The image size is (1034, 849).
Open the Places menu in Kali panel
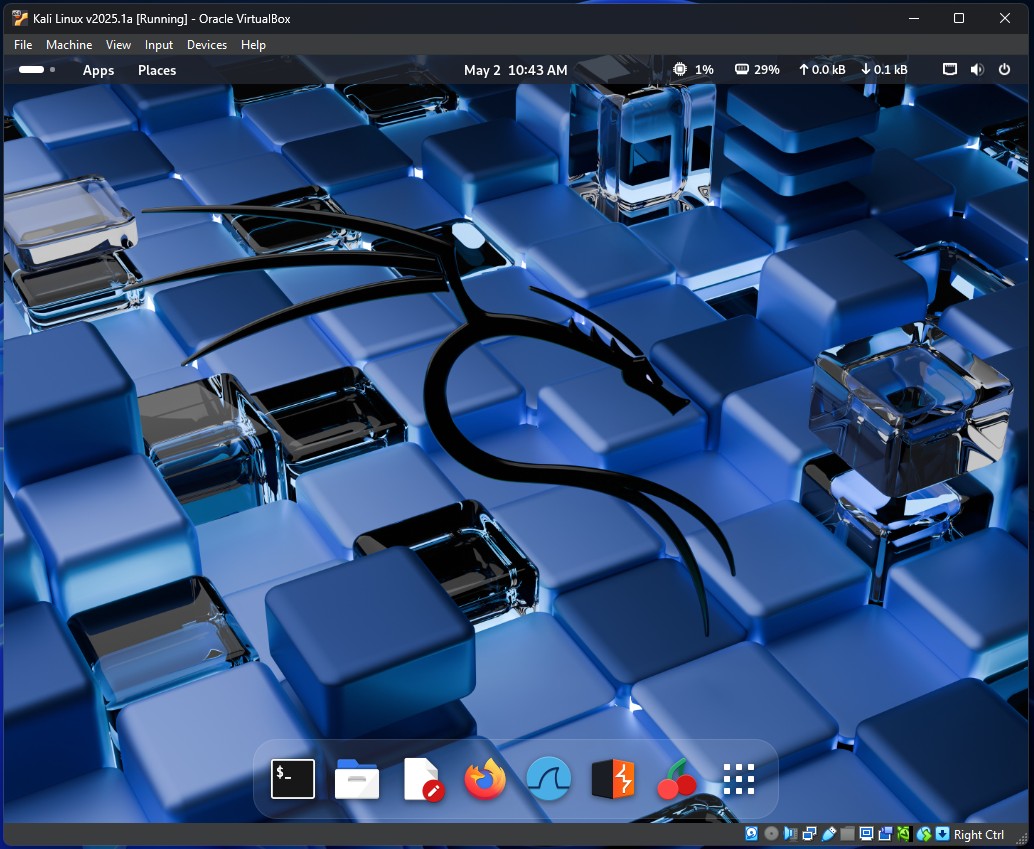point(157,70)
